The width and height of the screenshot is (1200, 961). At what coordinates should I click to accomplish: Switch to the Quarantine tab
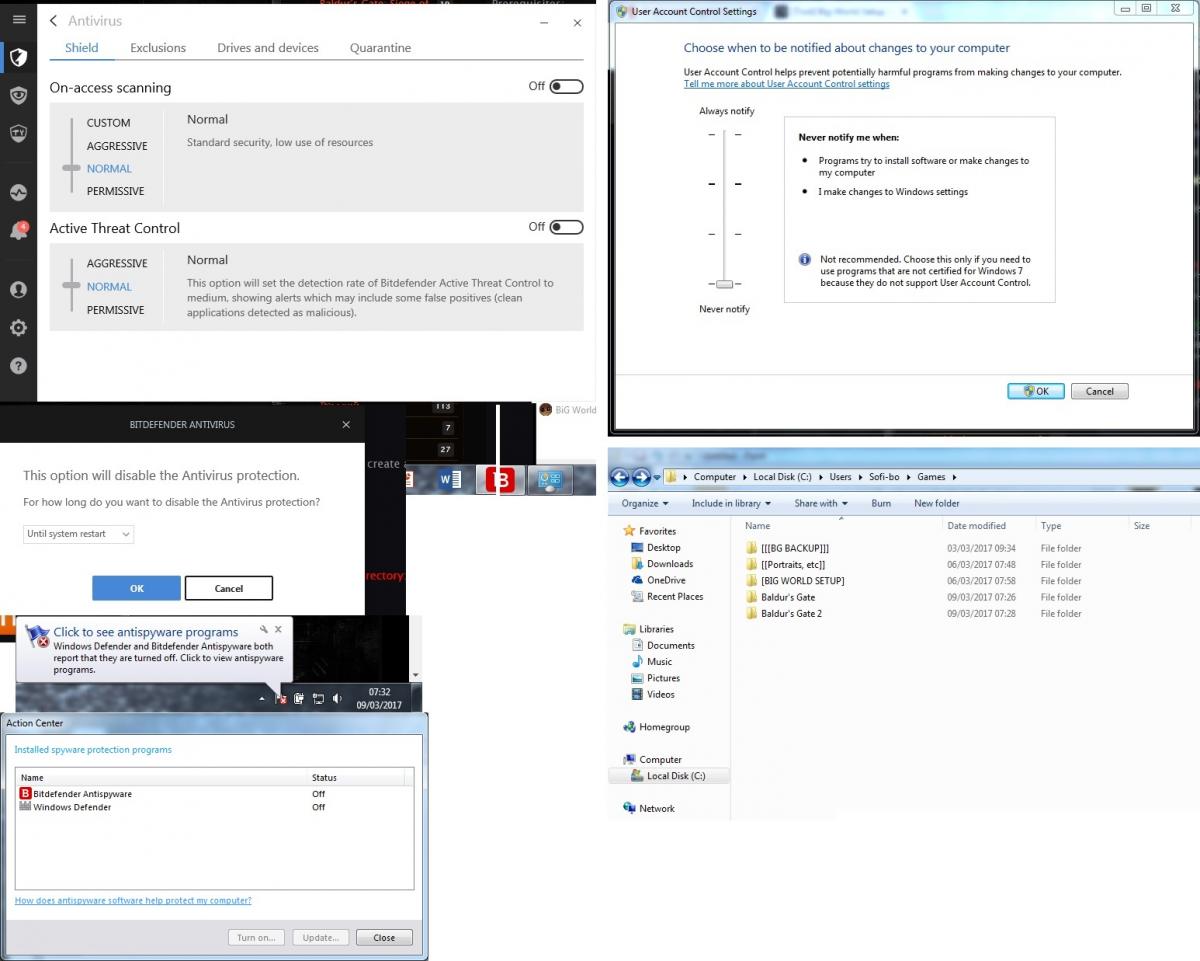[380, 48]
